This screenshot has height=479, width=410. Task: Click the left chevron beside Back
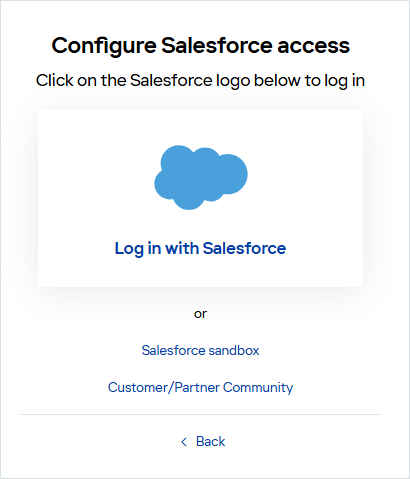184,442
